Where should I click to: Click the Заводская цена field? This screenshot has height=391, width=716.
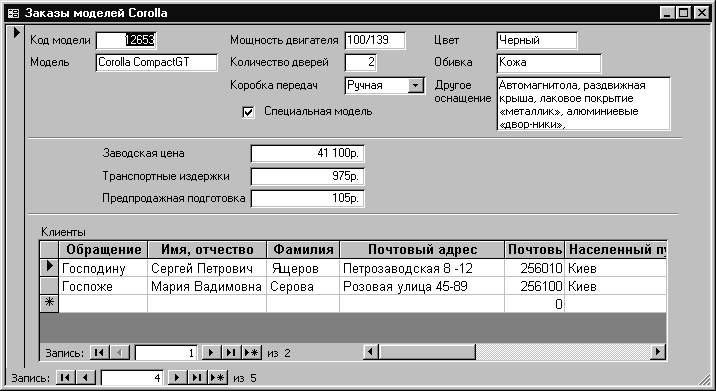click(x=307, y=153)
